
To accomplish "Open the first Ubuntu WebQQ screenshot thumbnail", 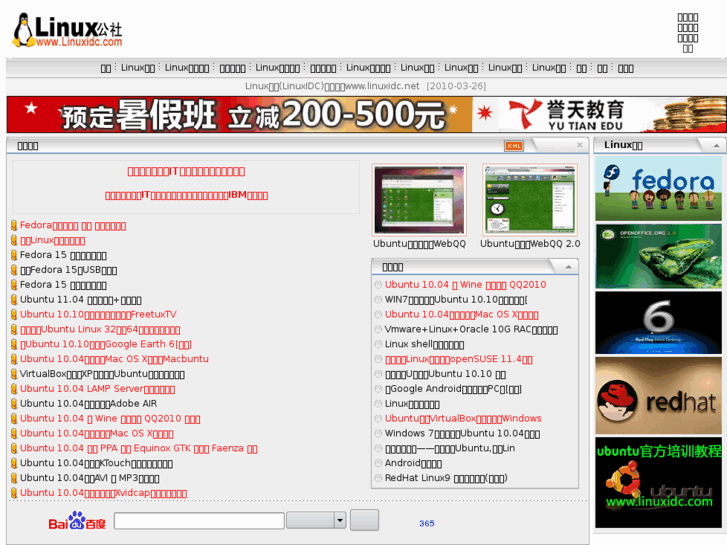I will tap(419, 200).
